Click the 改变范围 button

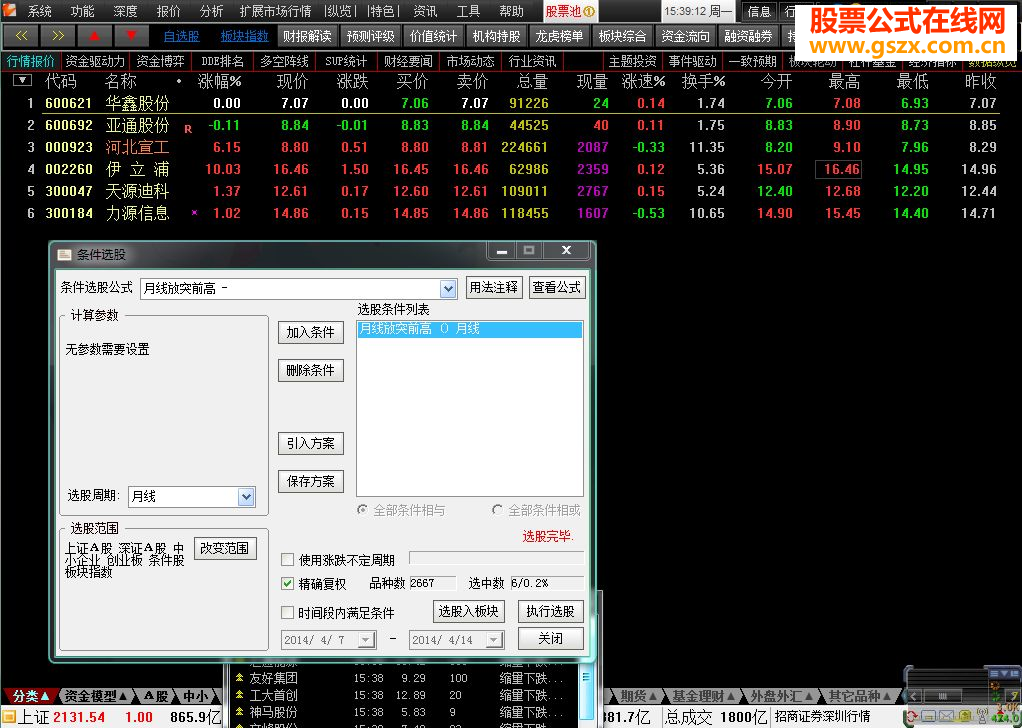coord(225,548)
